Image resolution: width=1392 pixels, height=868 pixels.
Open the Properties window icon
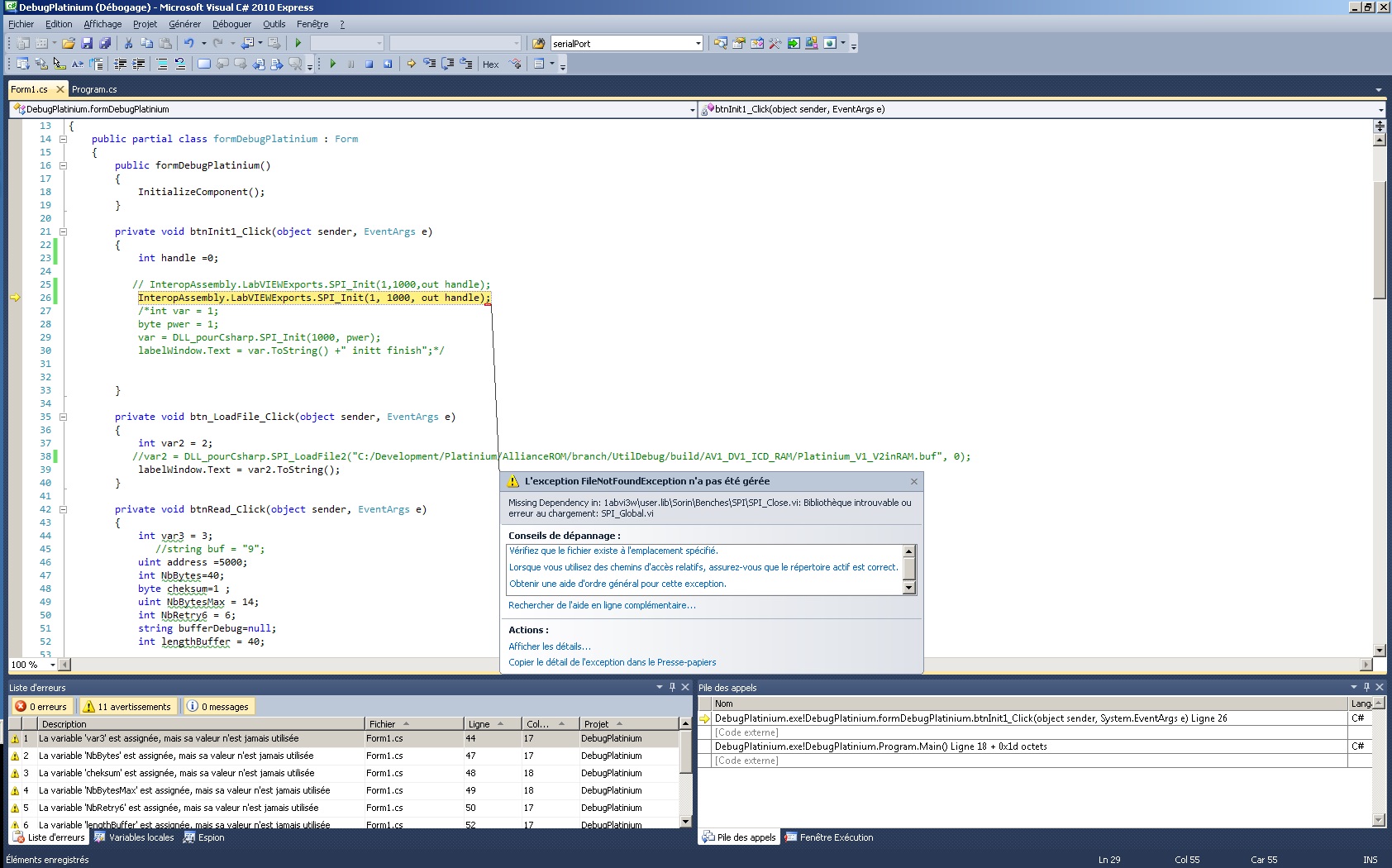738,43
